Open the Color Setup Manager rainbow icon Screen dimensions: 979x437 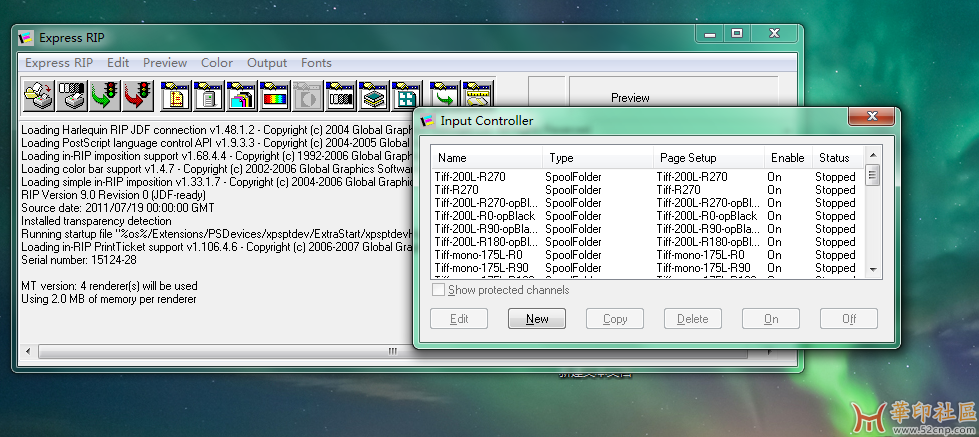click(x=275, y=96)
